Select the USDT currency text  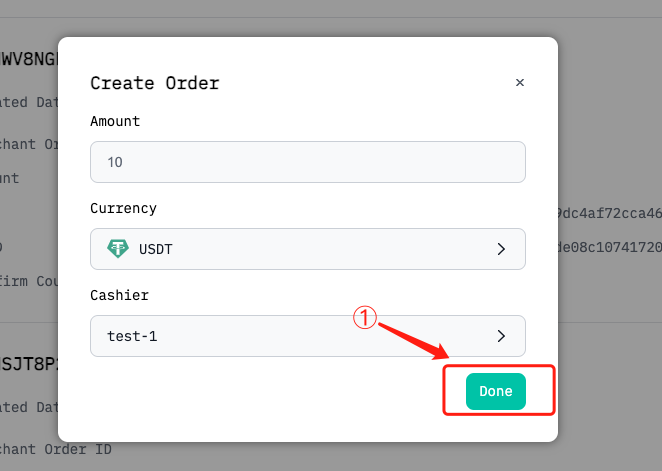[156, 248]
